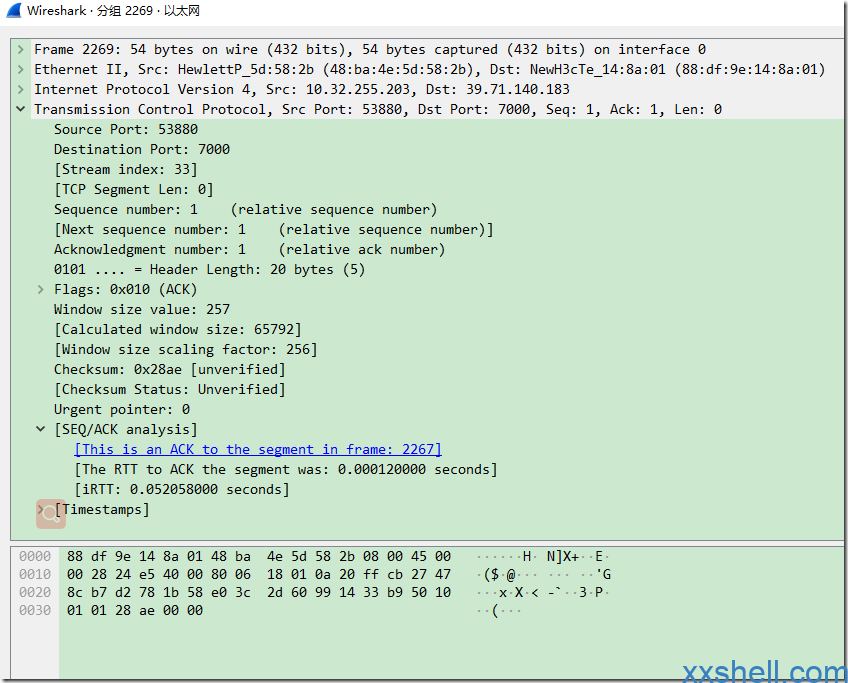Select the Urgent pointer: 0 line
Viewport: 848px width, 683px height.
coord(122,410)
